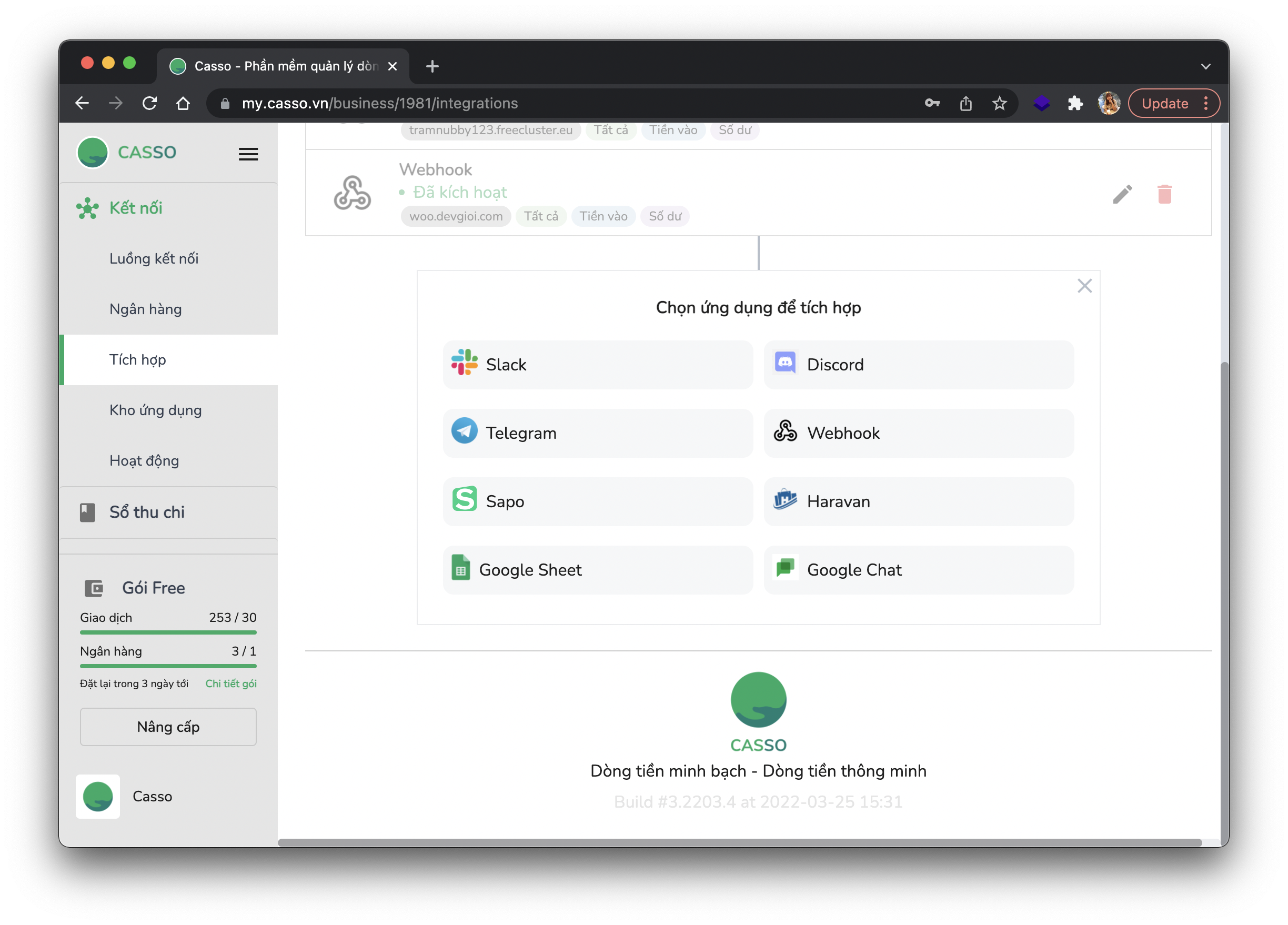1288x925 pixels.
Task: Select Discord integration option
Action: pyautogui.click(x=918, y=365)
